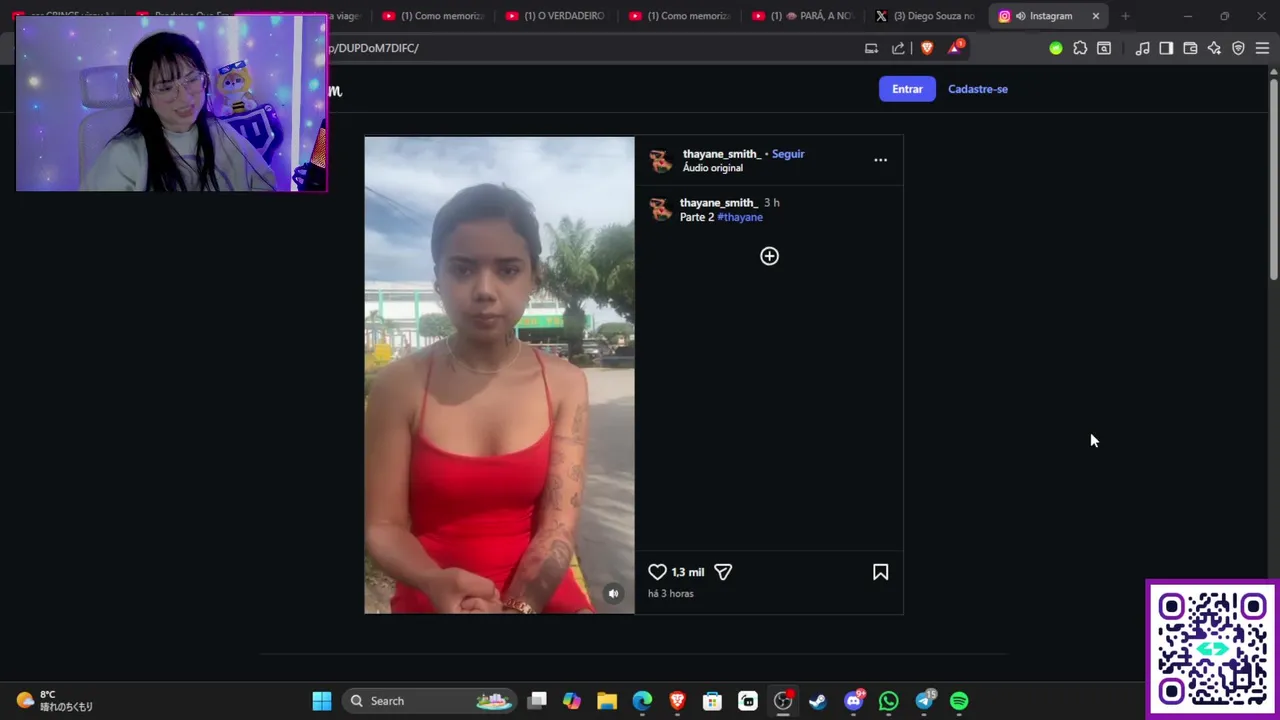This screenshot has width=1280, height=720.
Task: Click the 'há 3 horas' timestamp
Action: tap(670, 594)
